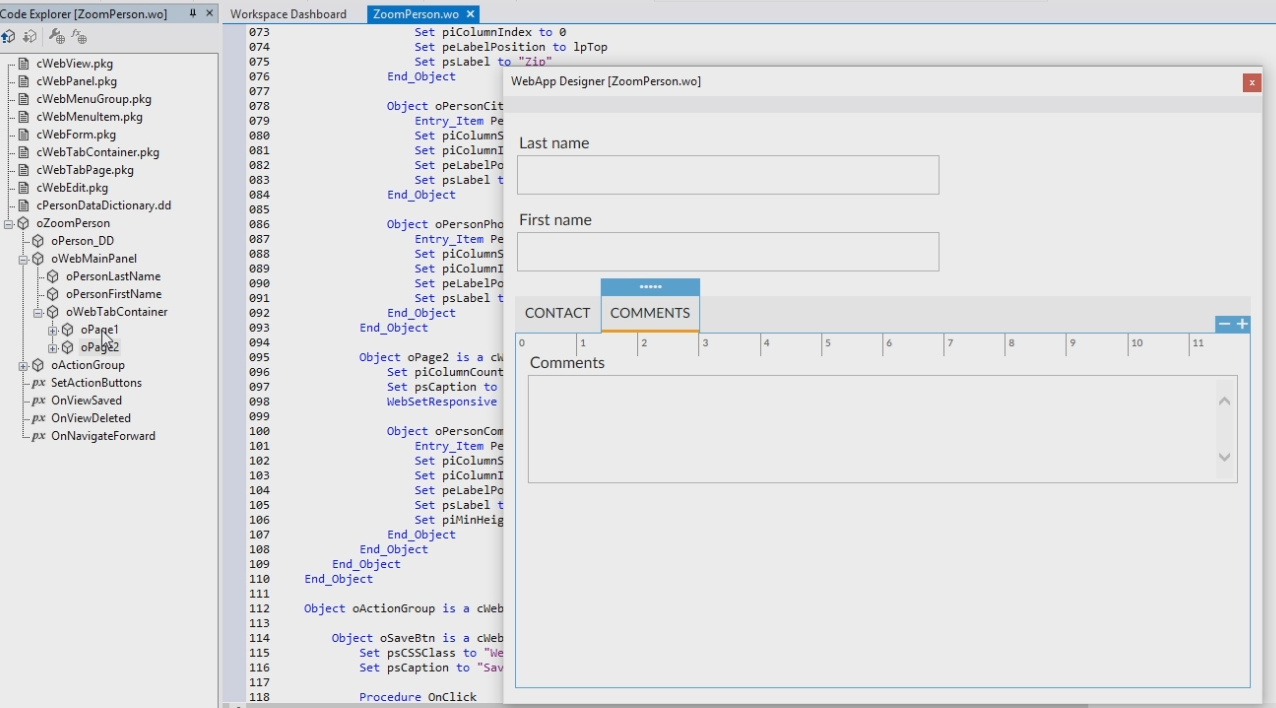Select cPersonDataDictionary.dd in Code Explorer
The height and width of the screenshot is (708, 1276).
pos(103,206)
